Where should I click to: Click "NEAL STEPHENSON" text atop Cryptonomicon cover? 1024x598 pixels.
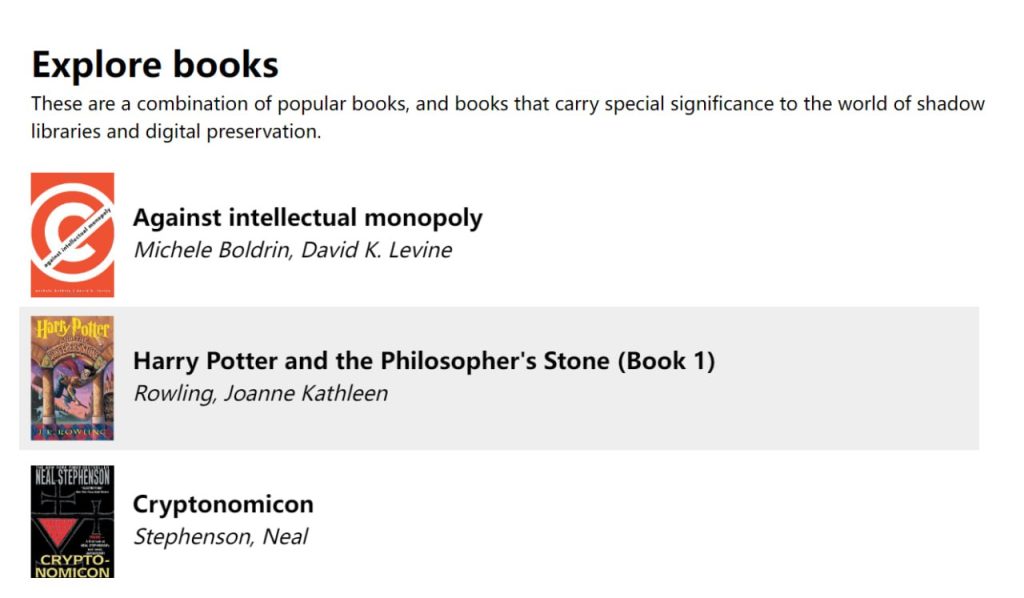coord(72,474)
